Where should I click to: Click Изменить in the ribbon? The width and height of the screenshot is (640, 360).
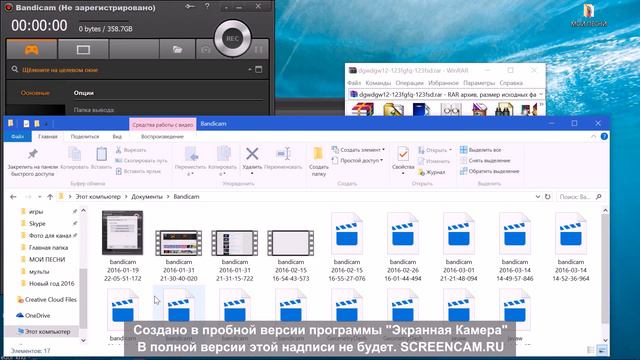pyautogui.click(x=433, y=161)
